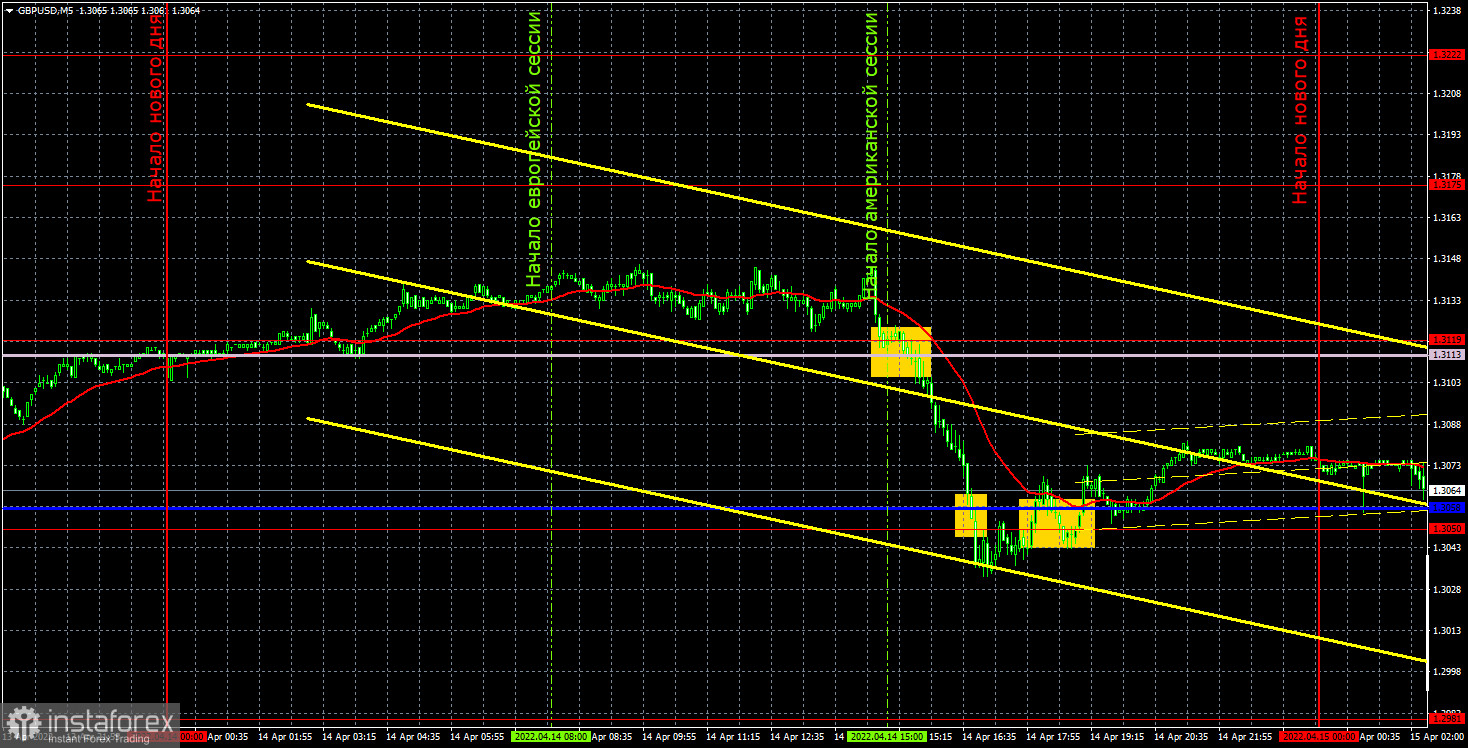Click the 14 Apr 17:55 time axis label
Screen dimensions: 1468x748
tap(1055, 736)
